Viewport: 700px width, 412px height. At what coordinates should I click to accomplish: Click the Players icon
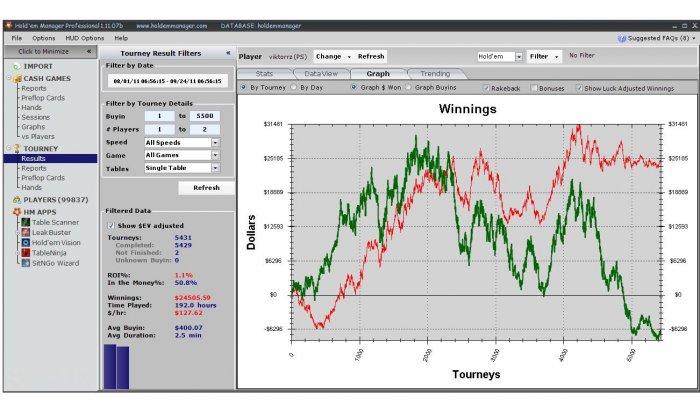(x=17, y=200)
